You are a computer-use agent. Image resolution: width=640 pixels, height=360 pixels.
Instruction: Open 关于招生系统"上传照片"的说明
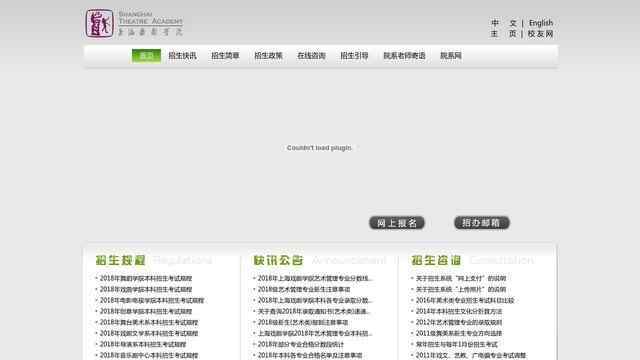461,289
